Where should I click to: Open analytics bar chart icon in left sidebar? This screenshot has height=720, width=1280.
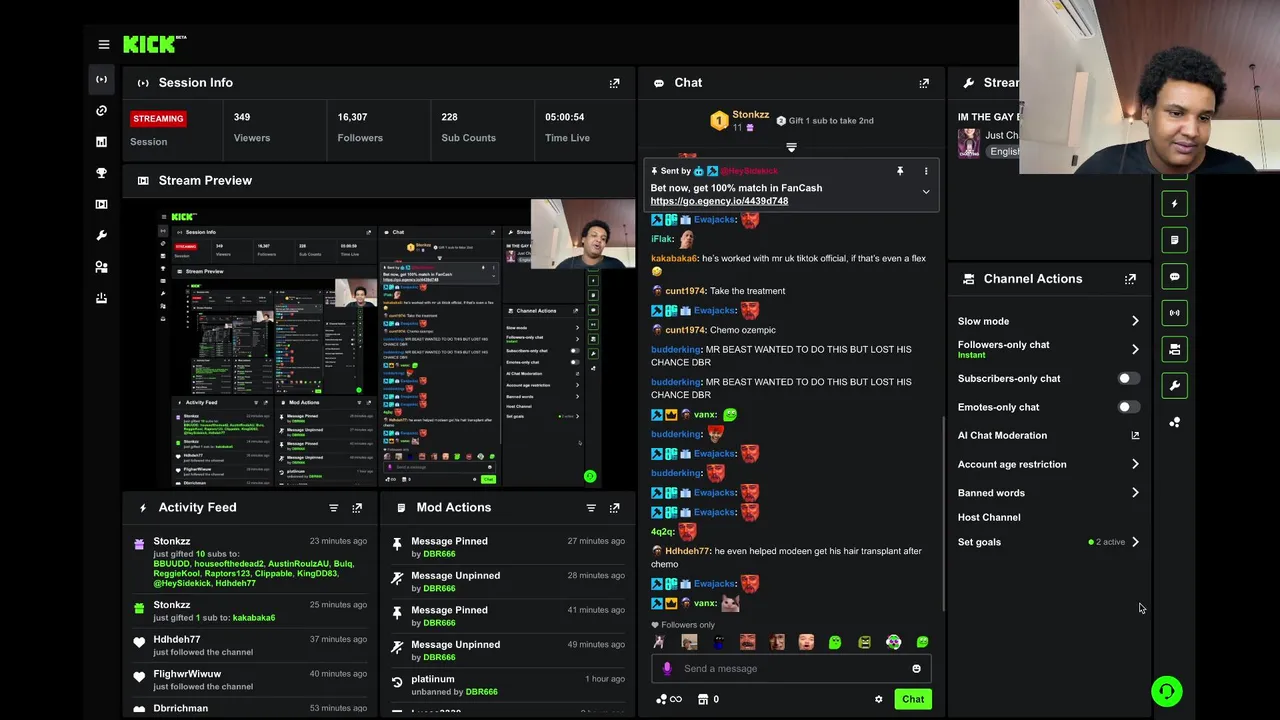[x=101, y=142]
